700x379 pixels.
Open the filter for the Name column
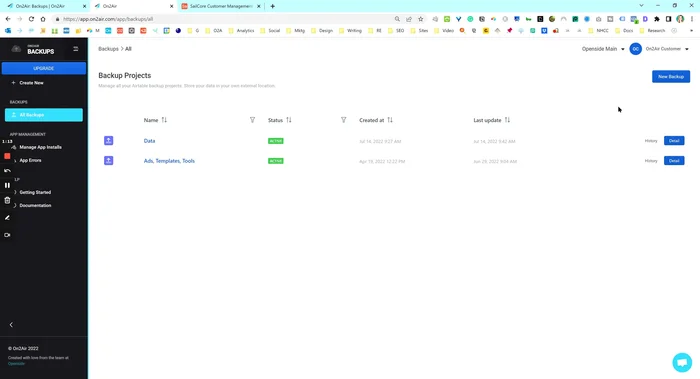[x=252, y=120]
